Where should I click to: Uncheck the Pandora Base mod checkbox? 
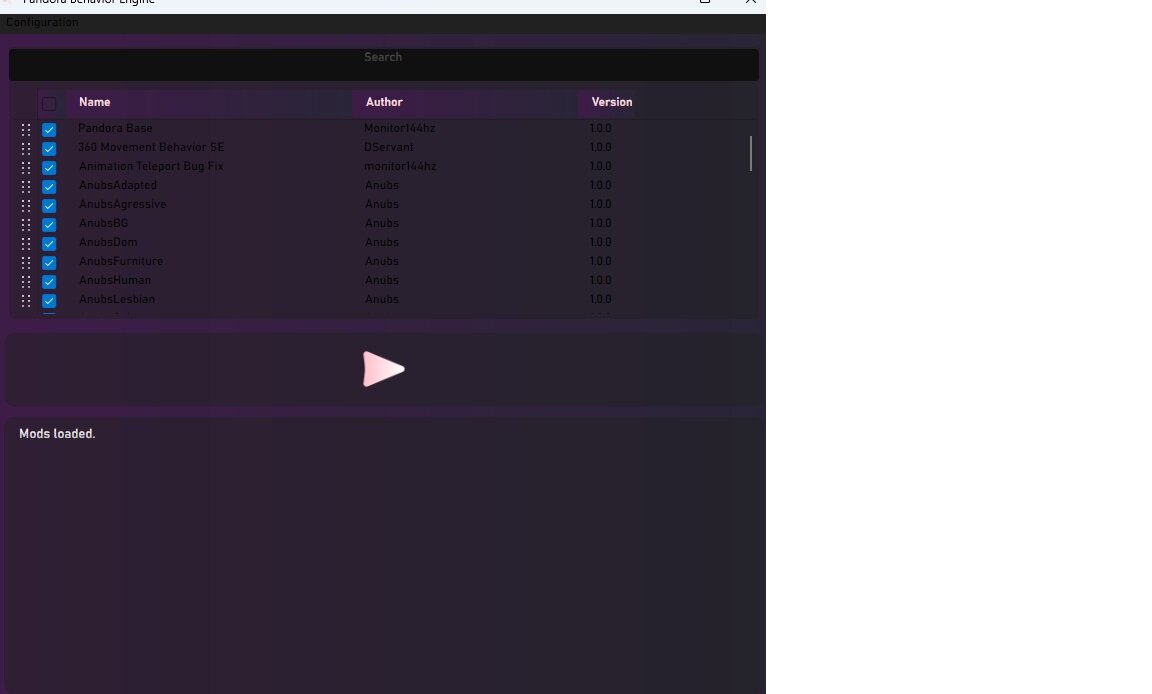pyautogui.click(x=49, y=130)
